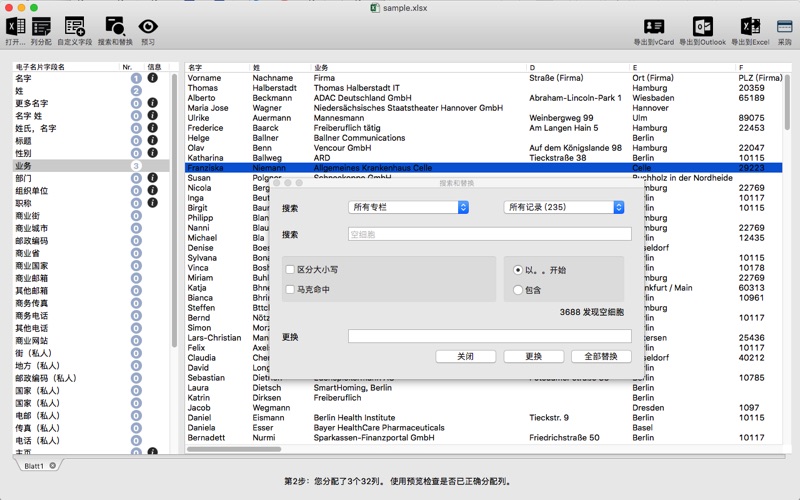Click number badge next to 商业街 field
The width and height of the screenshot is (800, 500).
click(136, 216)
